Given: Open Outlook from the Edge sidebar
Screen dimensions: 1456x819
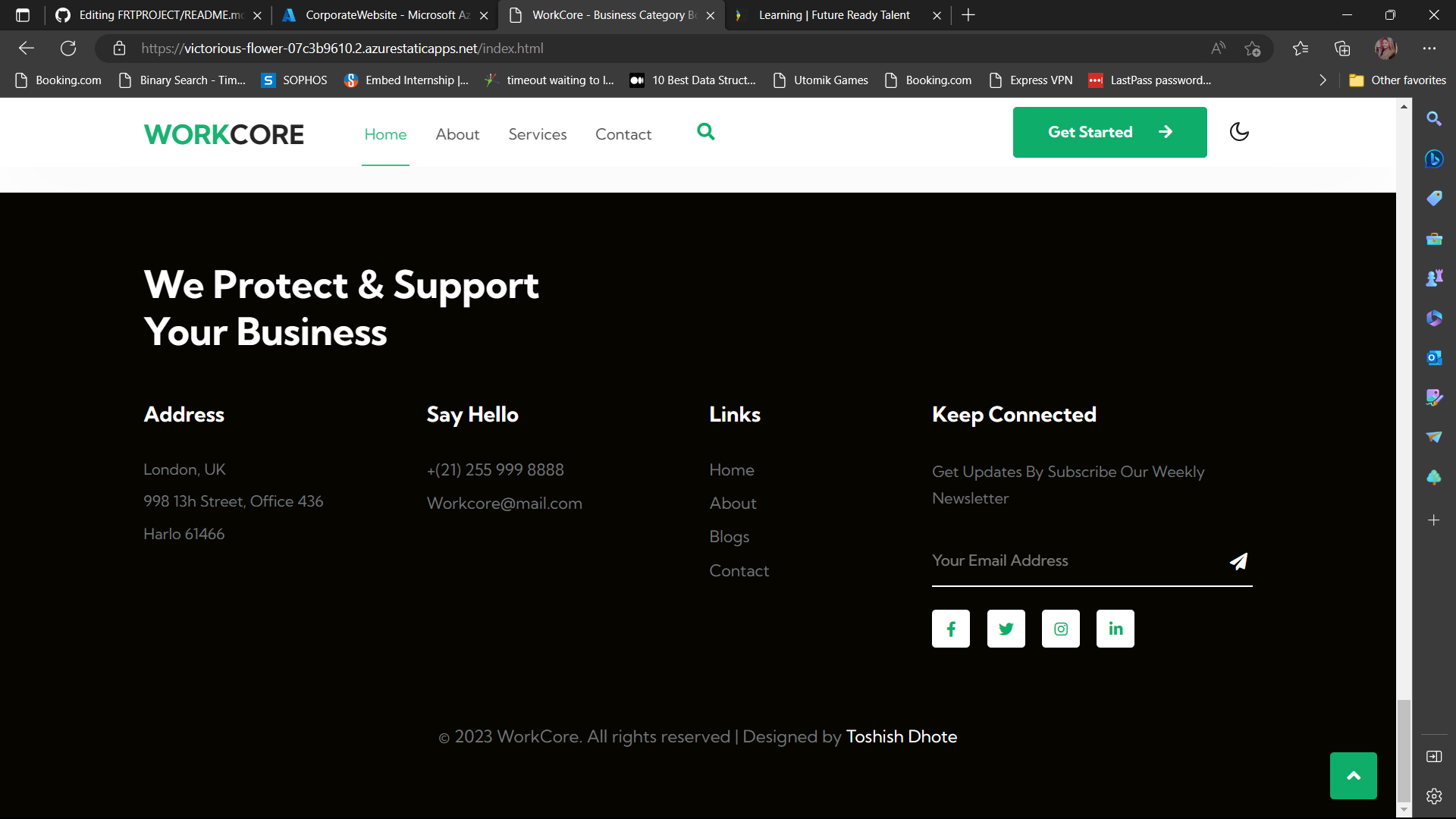Looking at the screenshot, I should pos(1435,357).
